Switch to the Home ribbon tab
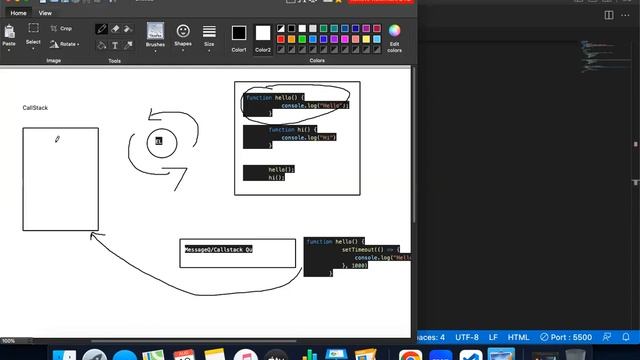Viewport: 640px width, 360px height. pos(18,13)
